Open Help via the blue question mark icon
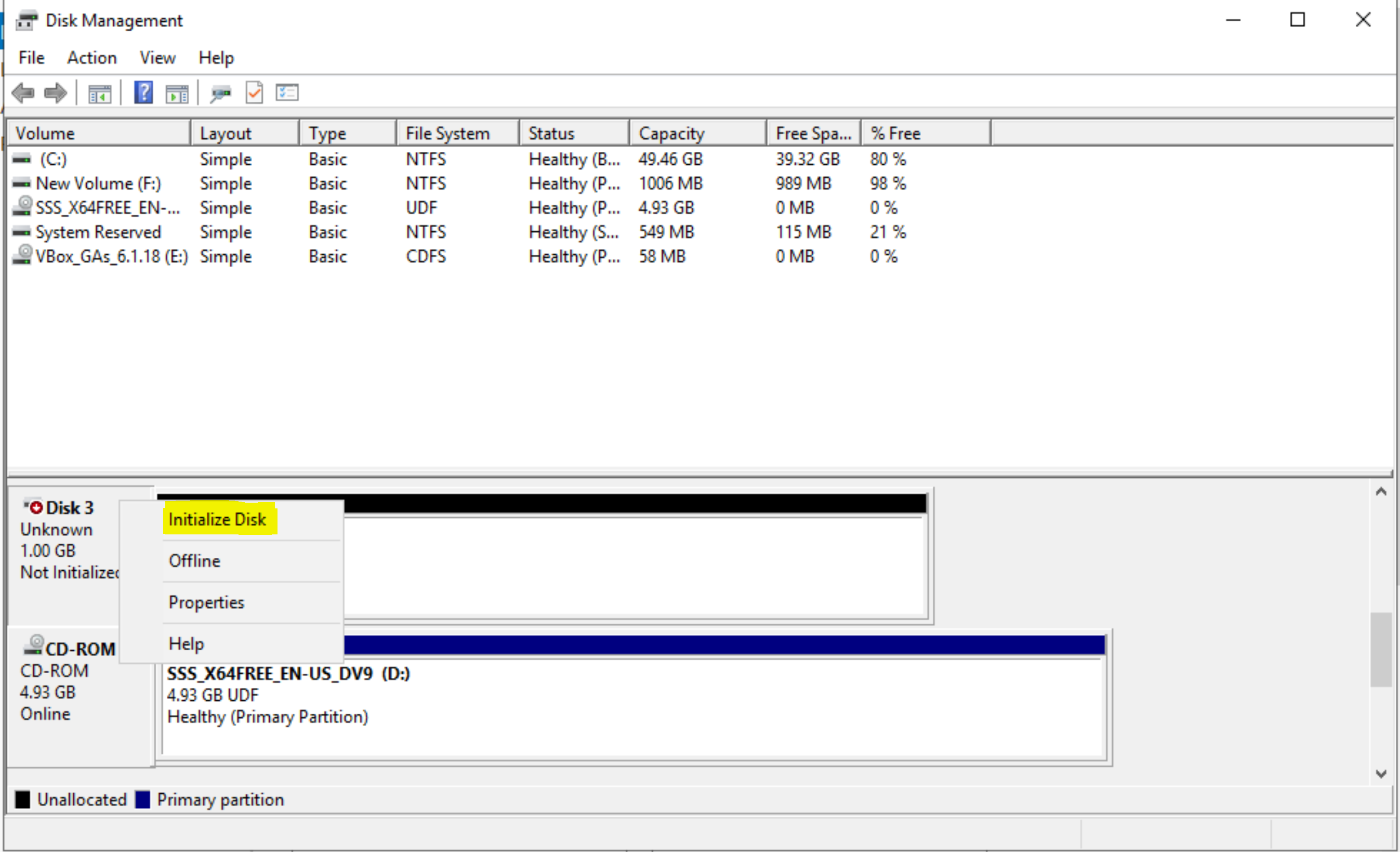The height and width of the screenshot is (852, 1400). (x=143, y=92)
